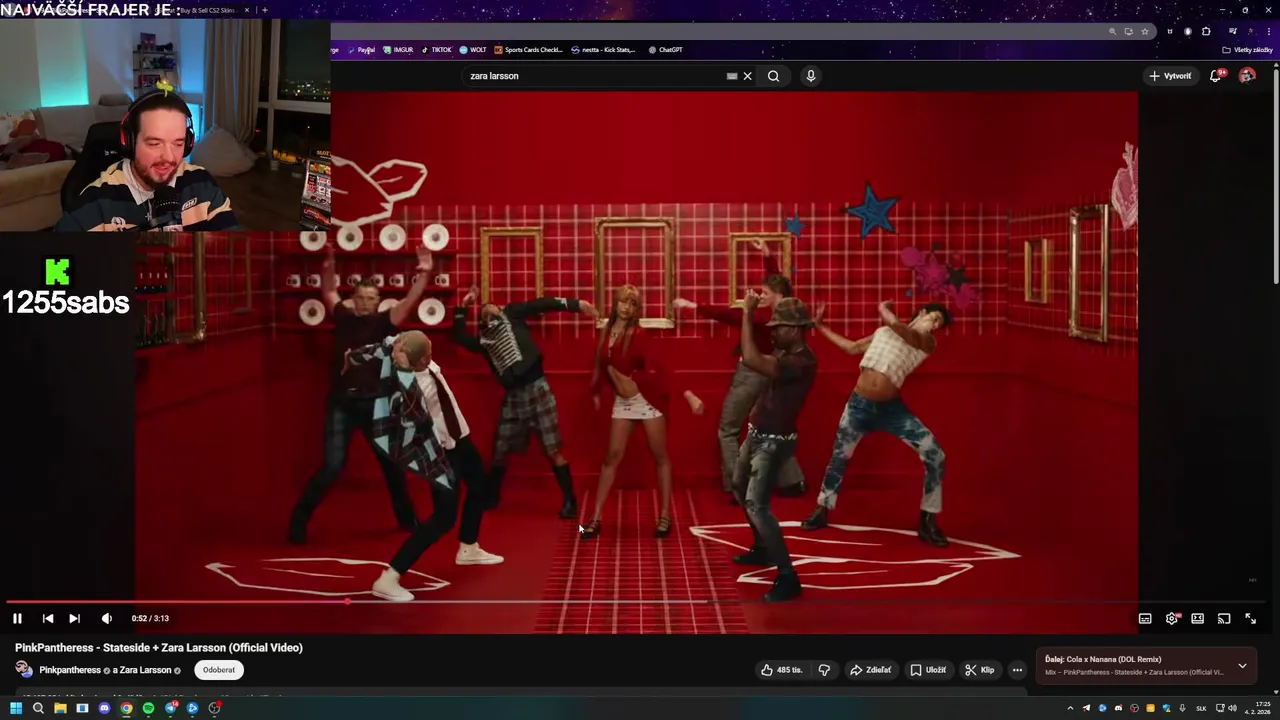Enter fullscreen mode

1250,619
